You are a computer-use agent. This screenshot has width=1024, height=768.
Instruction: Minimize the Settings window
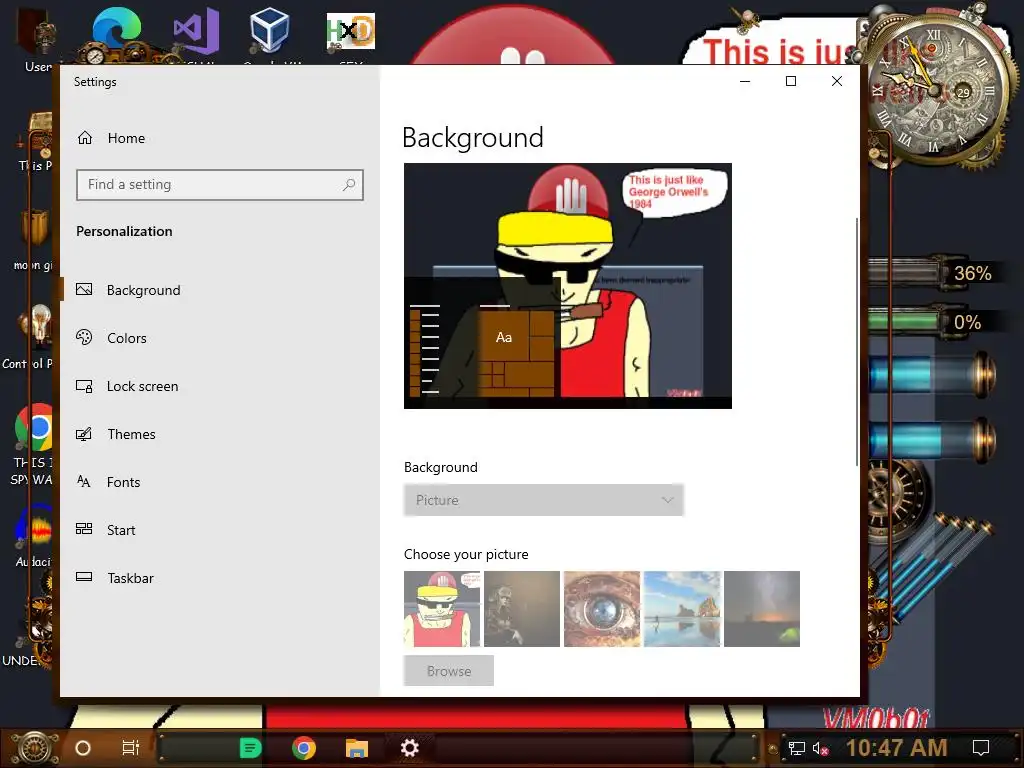(745, 82)
